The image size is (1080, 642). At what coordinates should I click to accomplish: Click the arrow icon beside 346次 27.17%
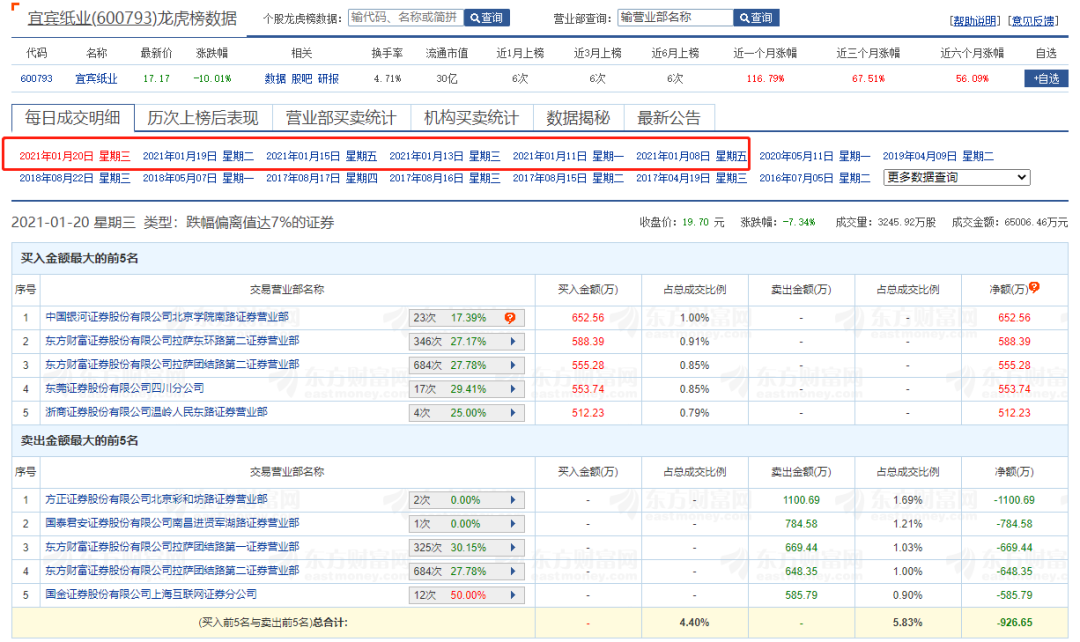click(x=513, y=342)
